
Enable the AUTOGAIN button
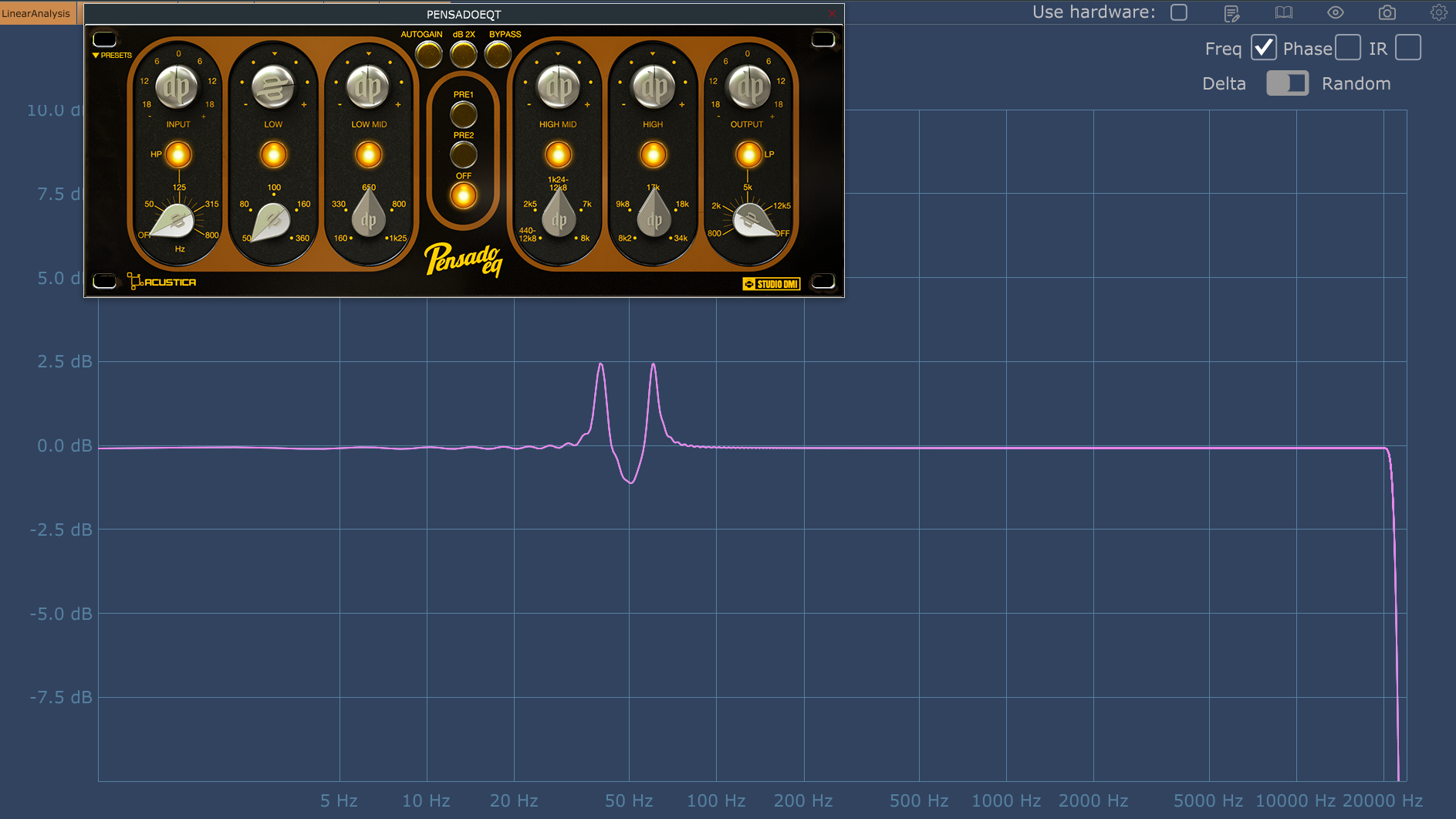coord(428,54)
